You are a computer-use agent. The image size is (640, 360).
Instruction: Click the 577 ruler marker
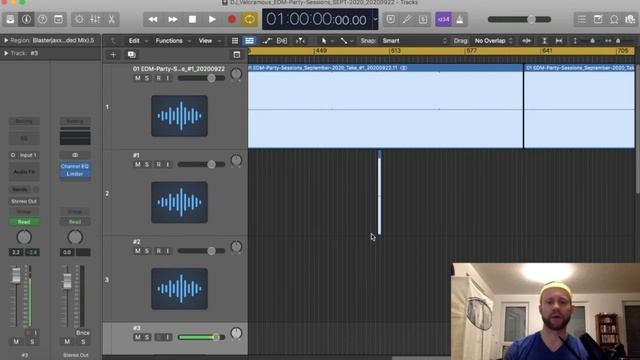[471, 51]
